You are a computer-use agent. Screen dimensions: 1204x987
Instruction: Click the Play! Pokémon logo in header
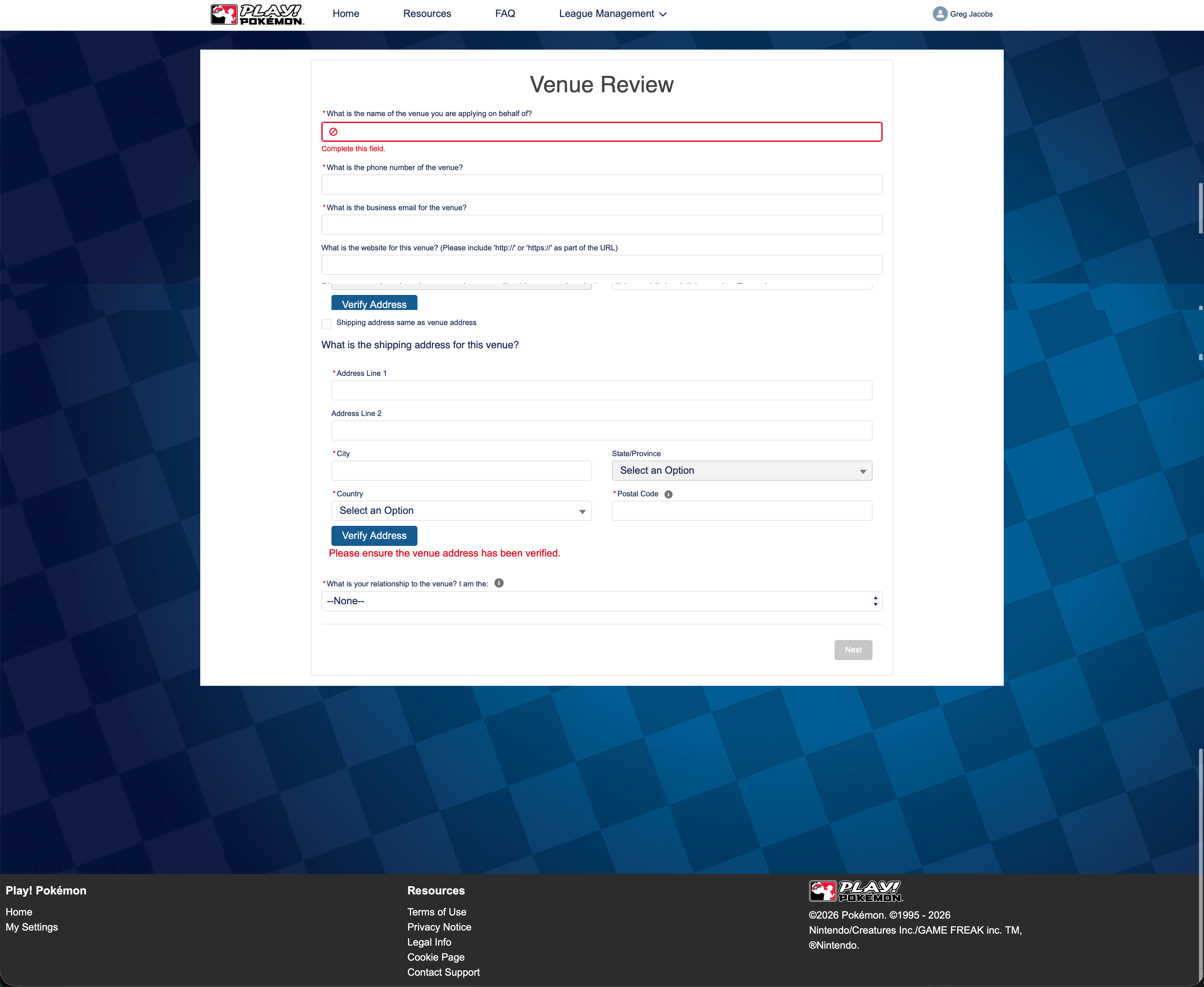pos(257,14)
